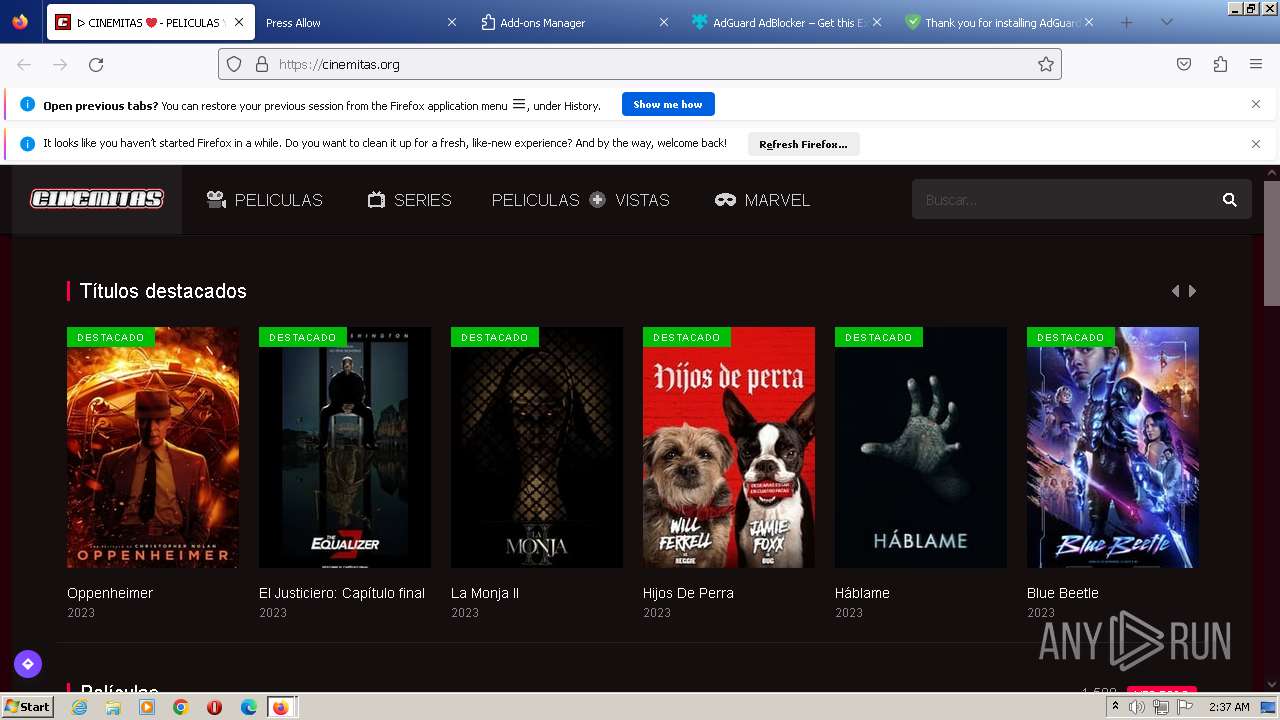Launch Internet Explorer from taskbar
This screenshot has height=720, width=1280.
[79, 707]
